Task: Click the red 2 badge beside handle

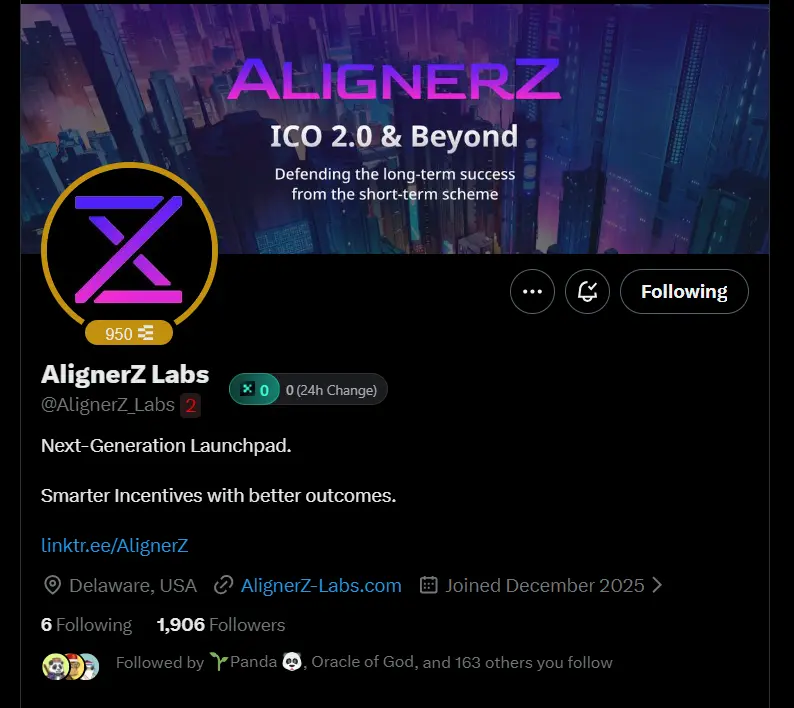Action: [x=190, y=405]
